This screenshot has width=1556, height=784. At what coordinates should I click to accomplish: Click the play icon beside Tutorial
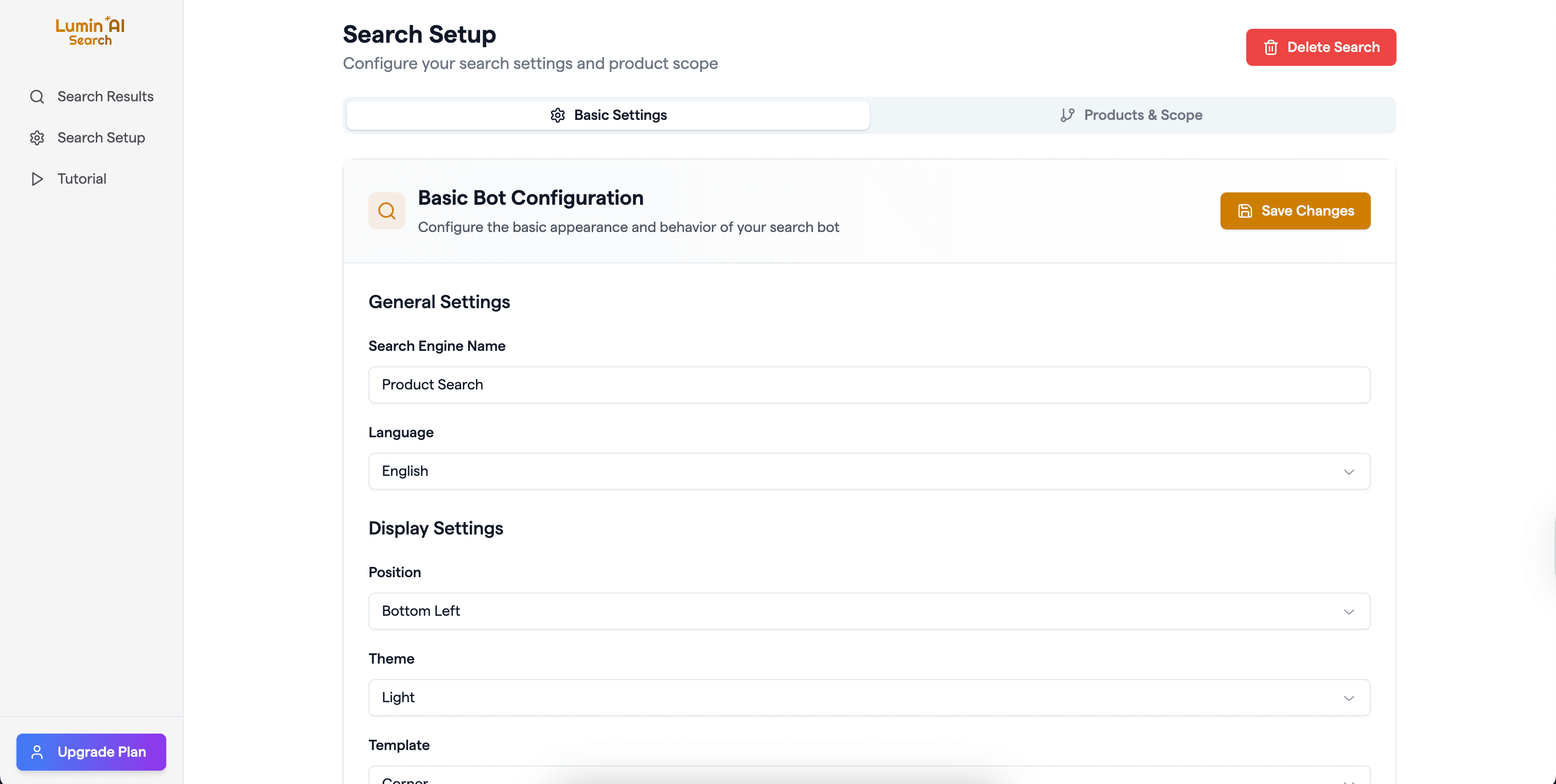pyautogui.click(x=37, y=179)
